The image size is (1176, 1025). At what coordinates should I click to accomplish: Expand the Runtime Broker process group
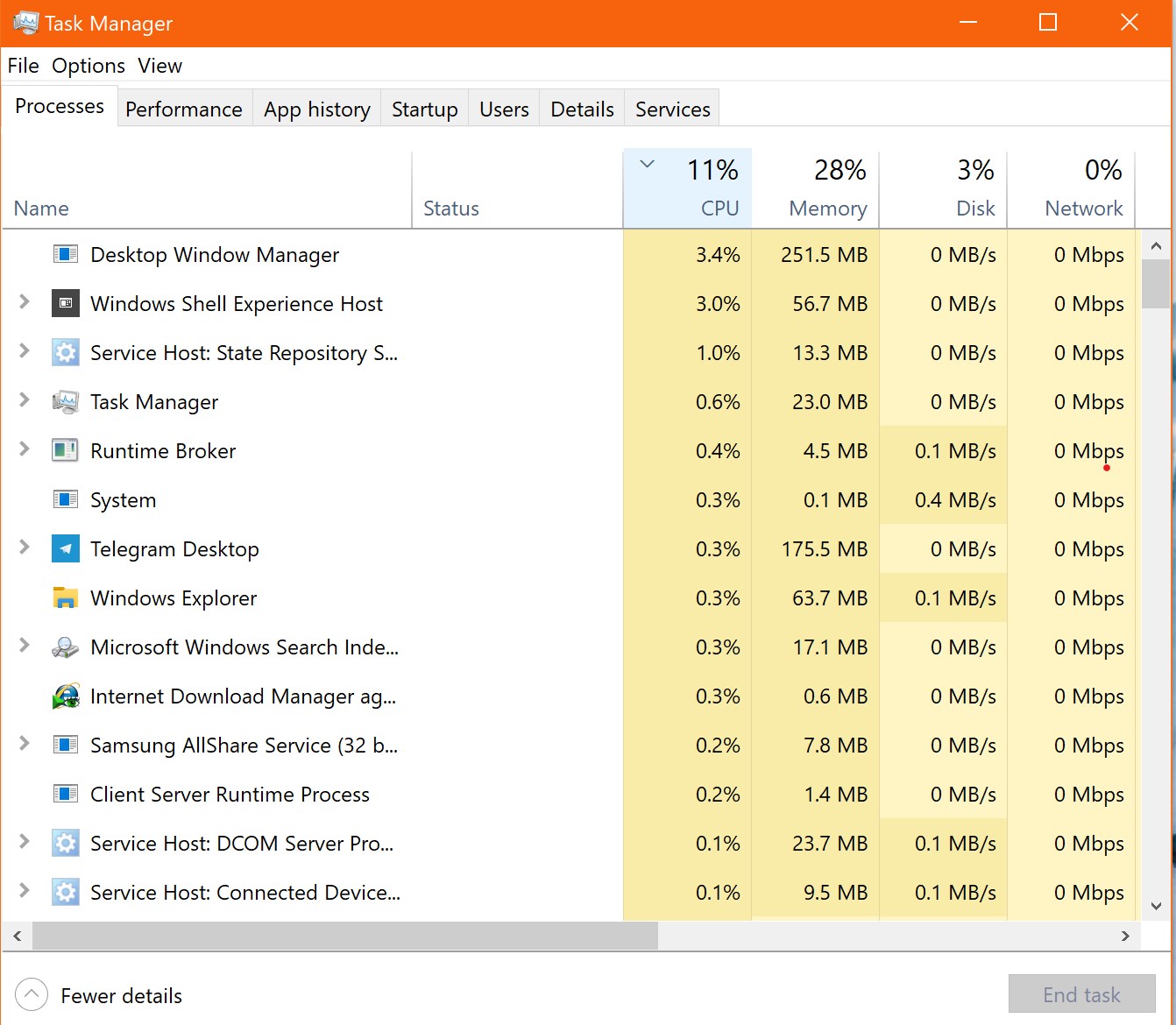tap(25, 449)
